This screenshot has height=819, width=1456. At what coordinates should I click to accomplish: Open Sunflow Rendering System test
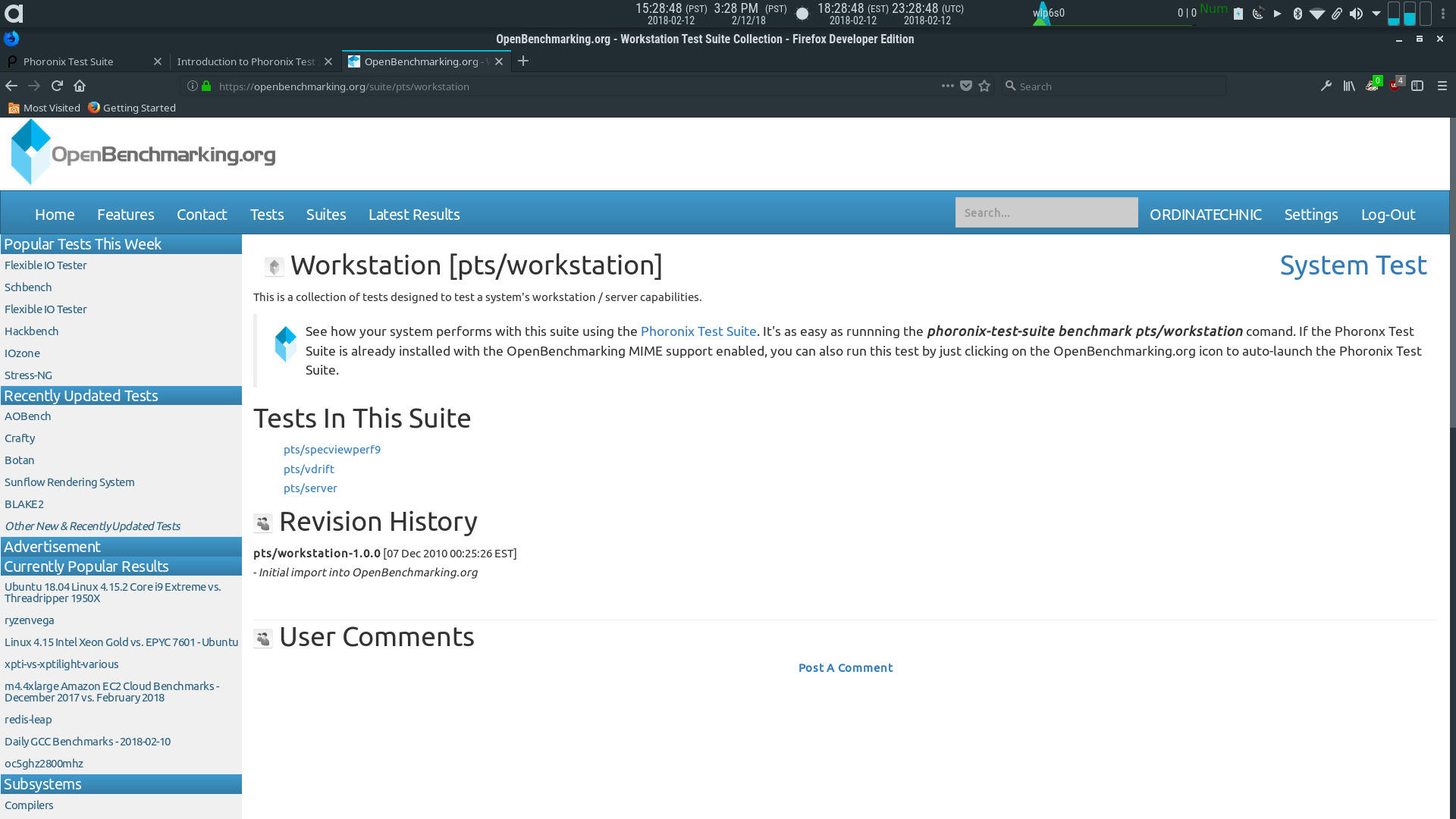tap(69, 482)
